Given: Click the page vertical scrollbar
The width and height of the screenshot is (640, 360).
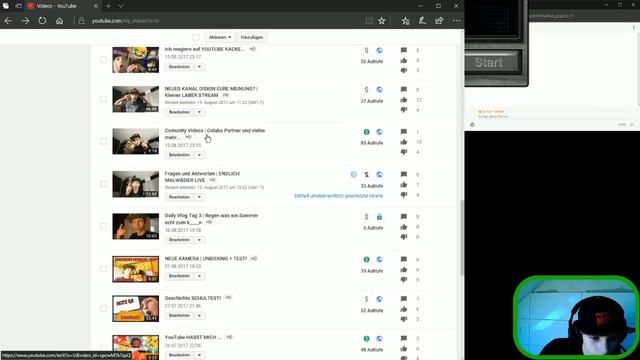Looking at the screenshot, I should click(462, 238).
